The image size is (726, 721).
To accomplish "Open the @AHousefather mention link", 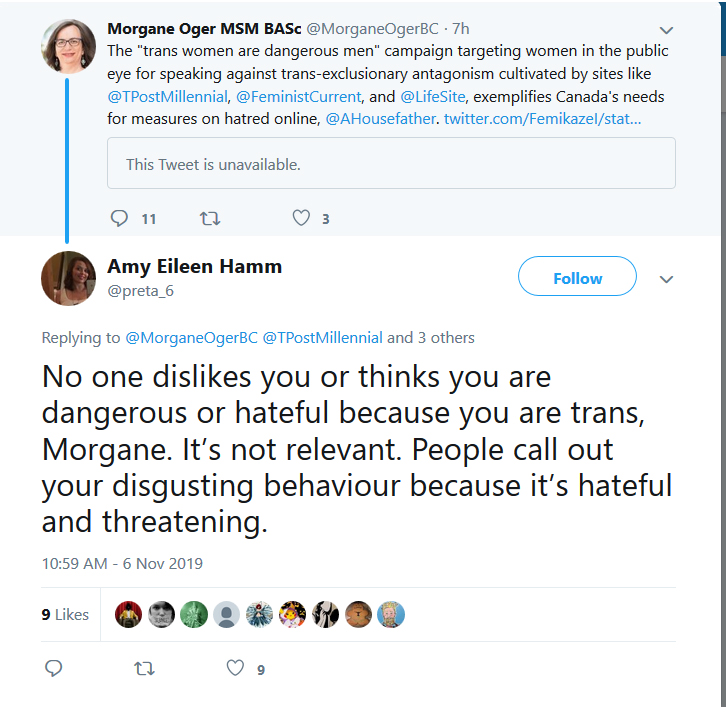I will tap(381, 119).
